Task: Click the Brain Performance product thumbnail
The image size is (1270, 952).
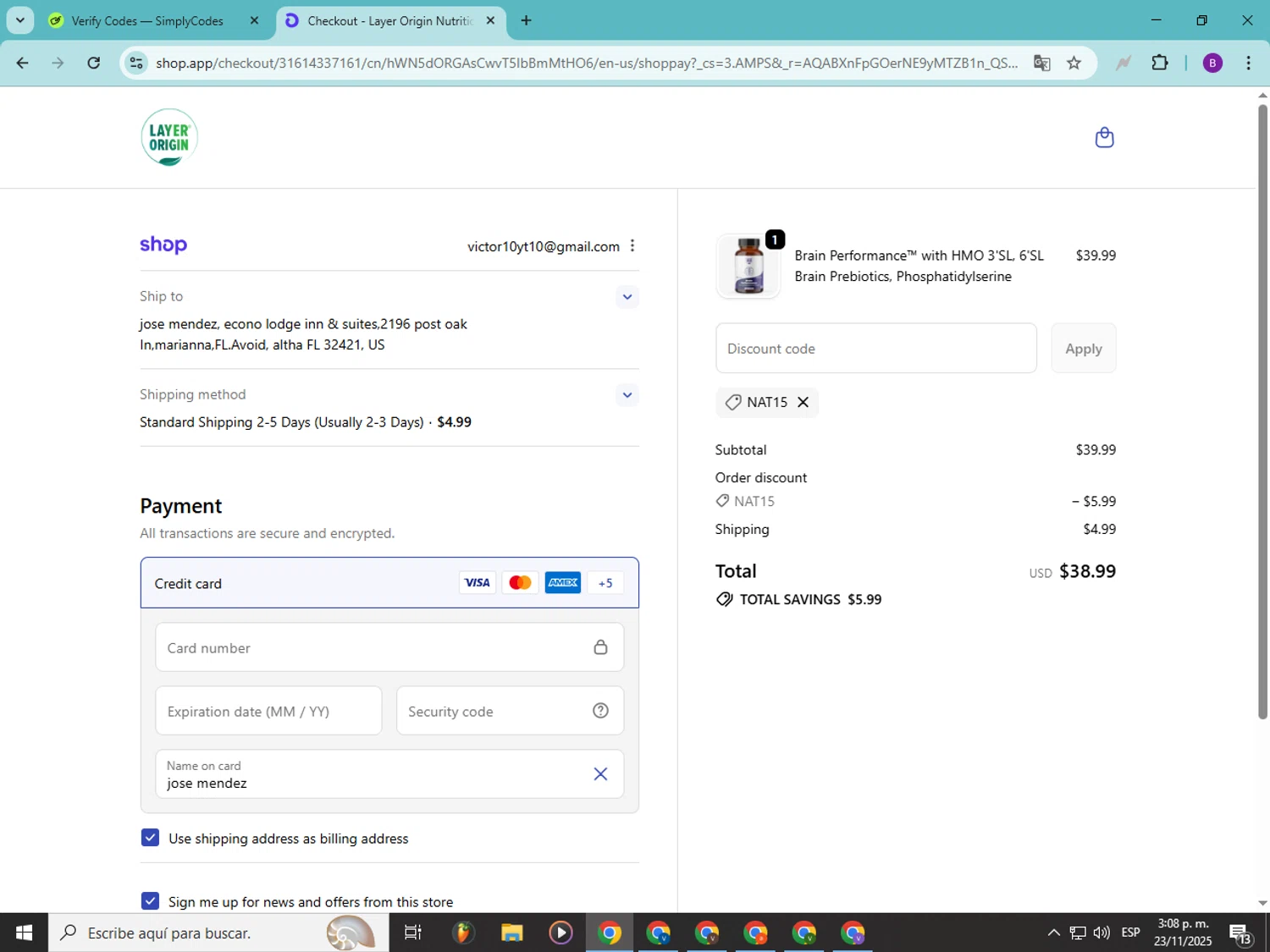Action: click(748, 266)
